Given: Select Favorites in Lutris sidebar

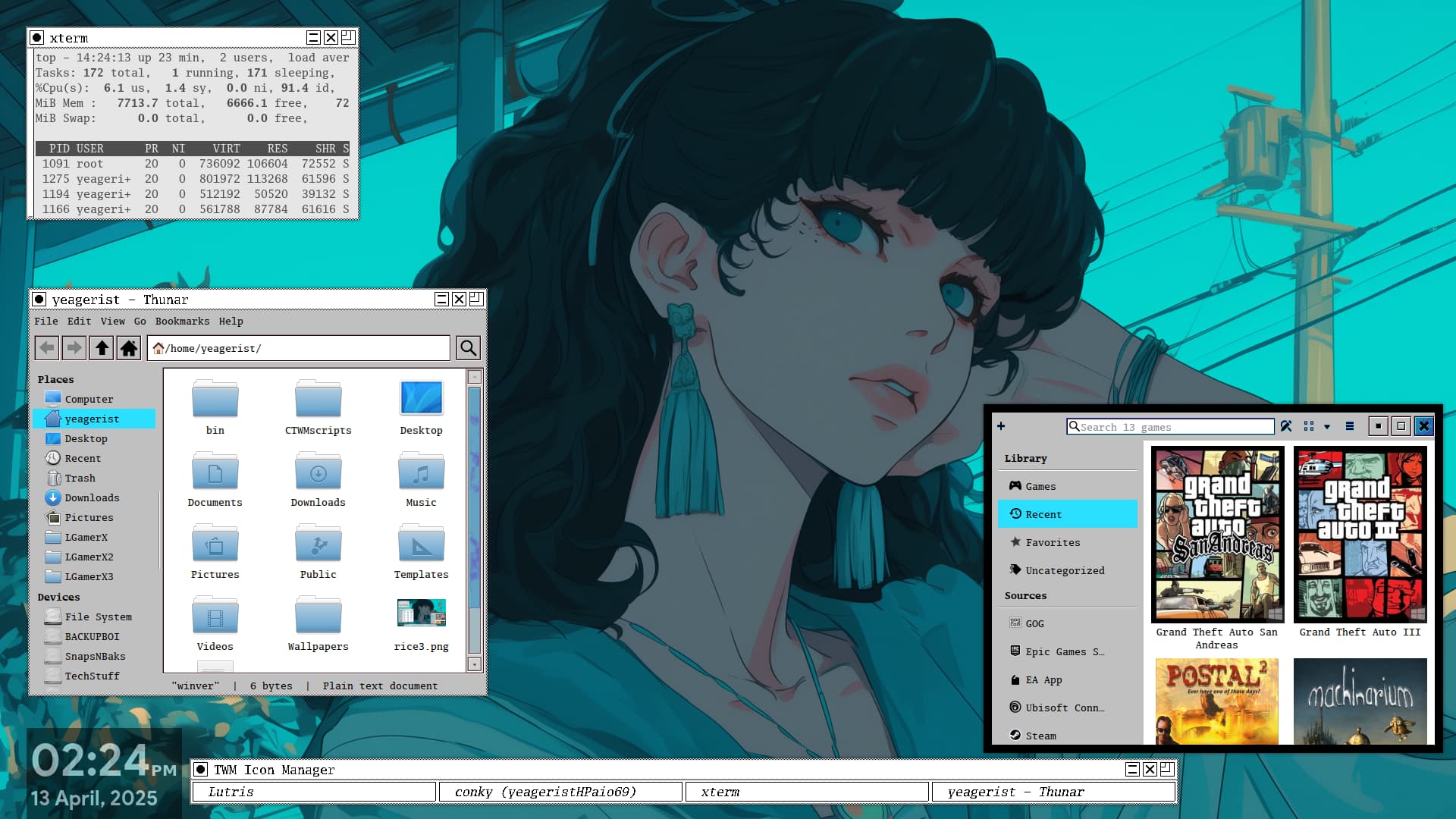Looking at the screenshot, I should click(x=1068, y=542).
